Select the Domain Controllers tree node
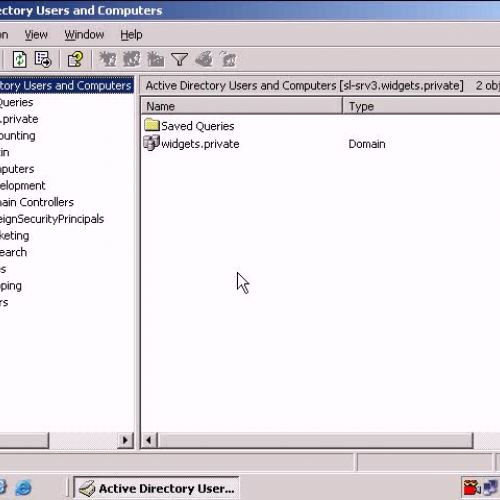The width and height of the screenshot is (500, 500). (37, 202)
